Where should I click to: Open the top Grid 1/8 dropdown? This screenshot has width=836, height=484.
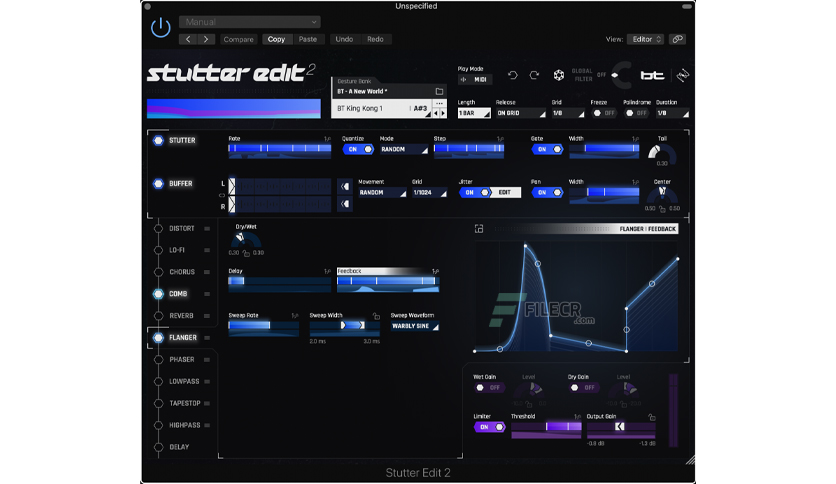[568, 113]
